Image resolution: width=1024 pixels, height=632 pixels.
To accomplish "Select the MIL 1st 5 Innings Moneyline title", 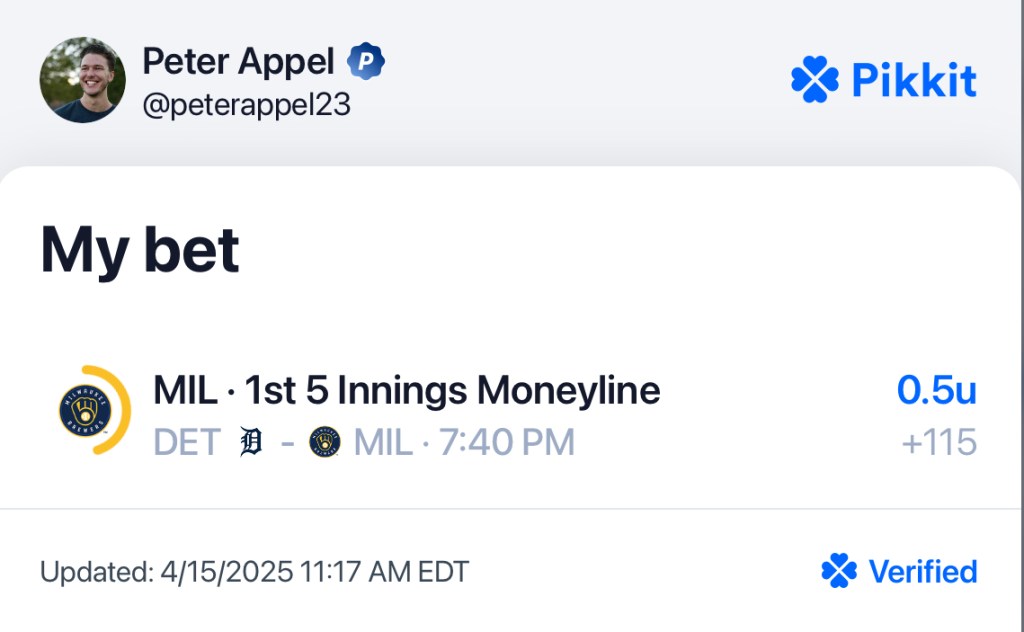I will point(407,390).
